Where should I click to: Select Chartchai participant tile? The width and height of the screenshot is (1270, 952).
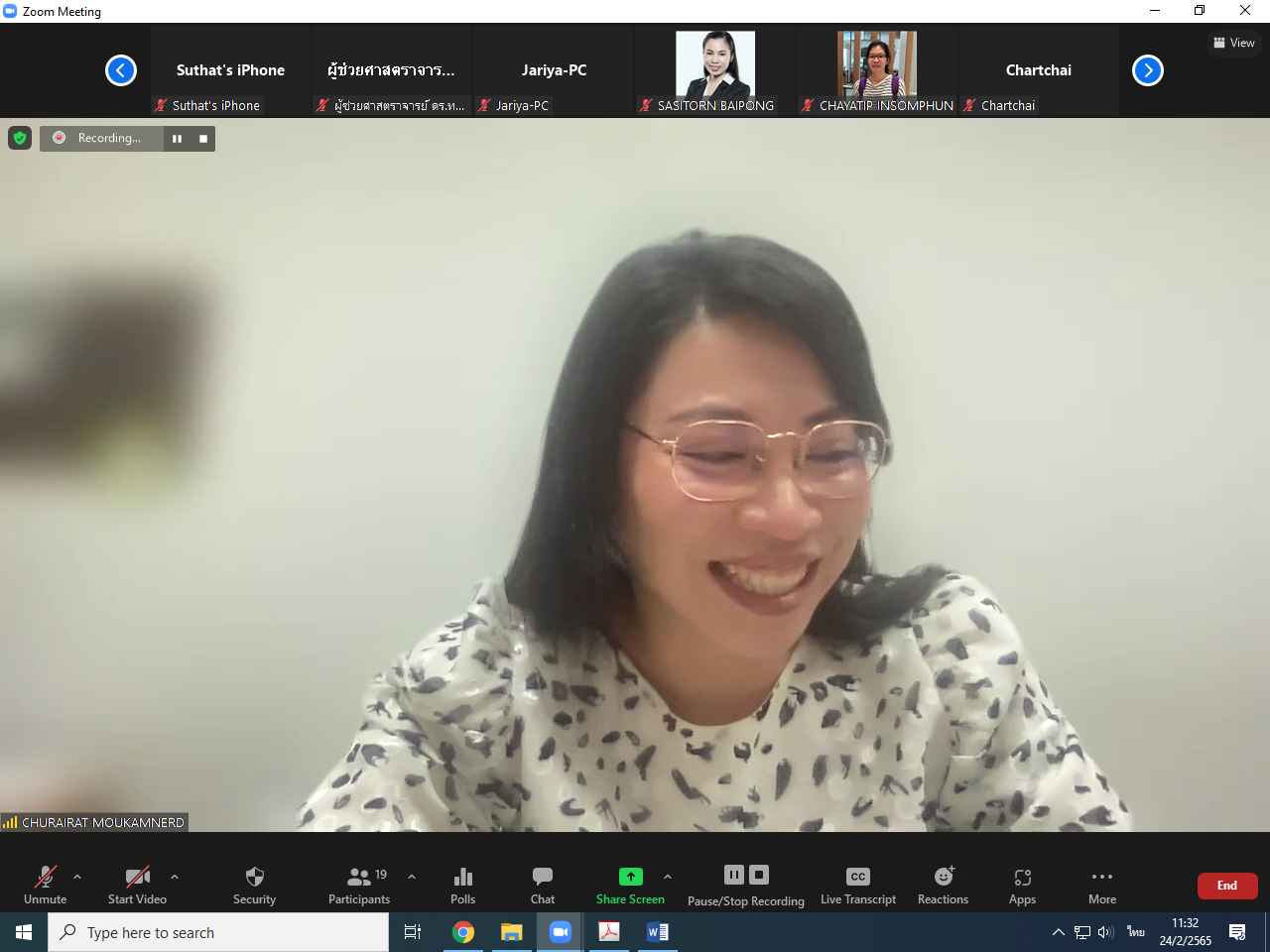point(1039,70)
